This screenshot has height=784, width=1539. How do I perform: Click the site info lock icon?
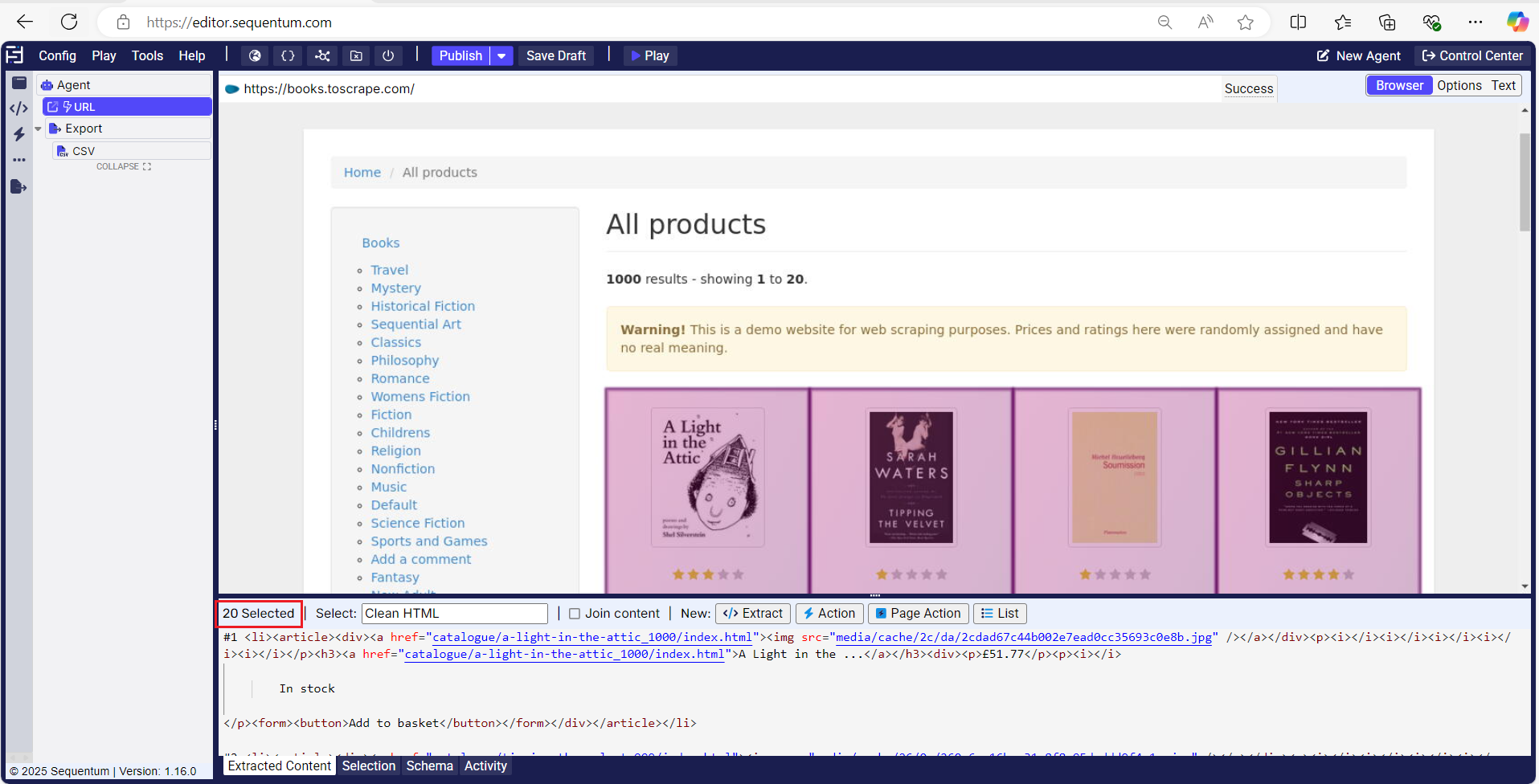click(x=123, y=22)
